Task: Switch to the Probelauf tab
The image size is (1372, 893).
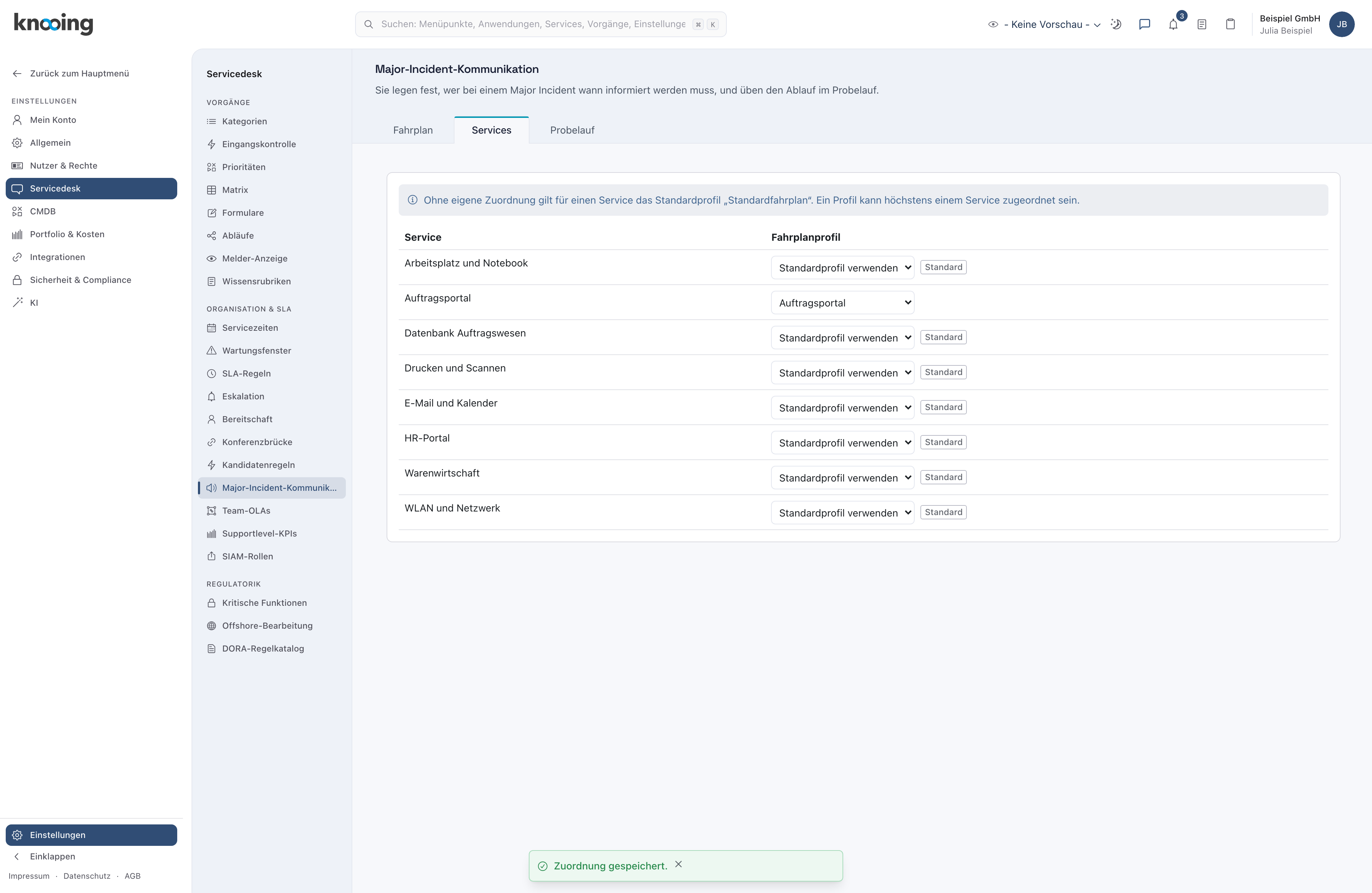Action: (572, 130)
